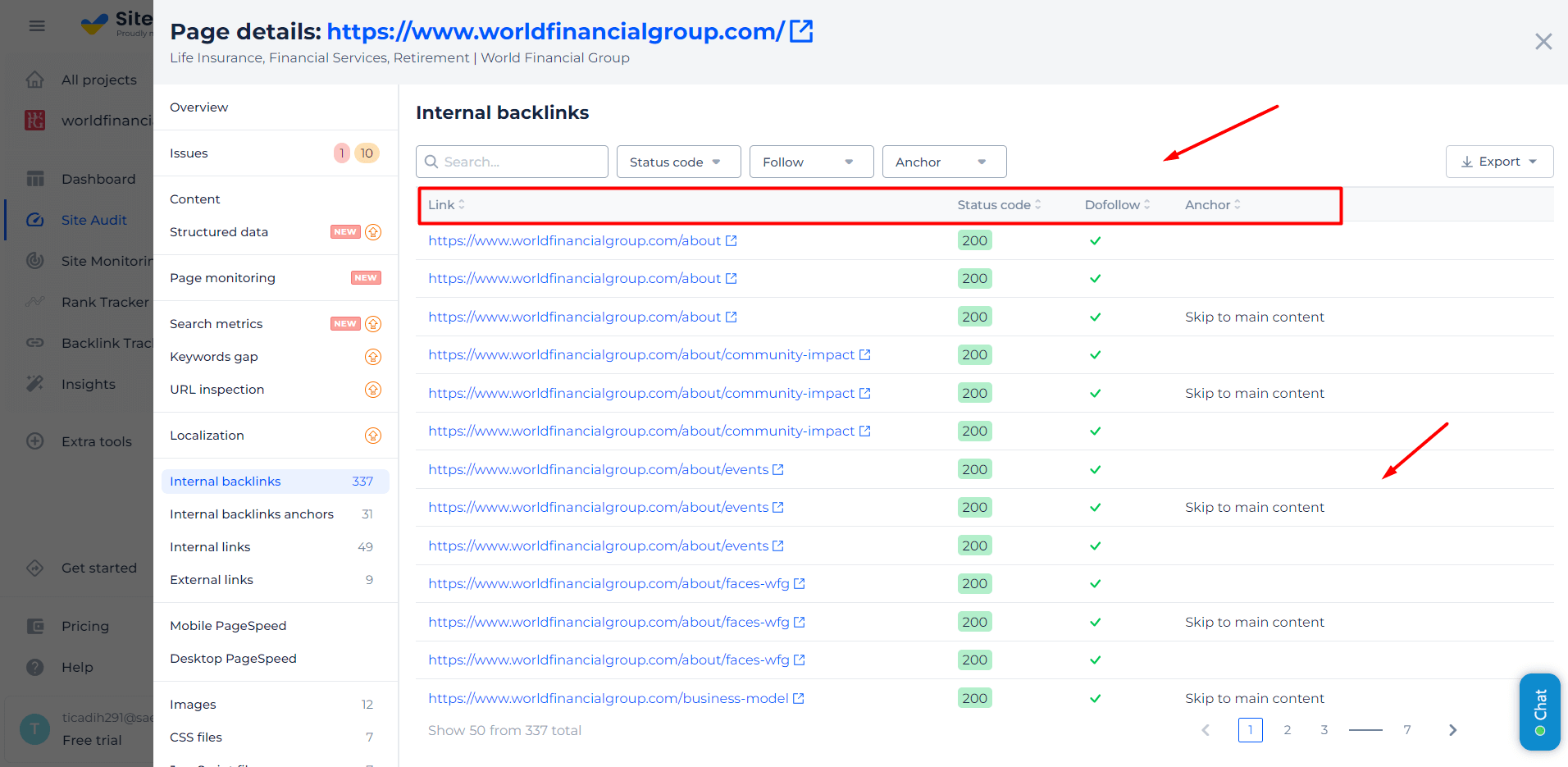Click the premium icon beside Structured data
This screenshot has height=767, width=1568.
click(373, 232)
